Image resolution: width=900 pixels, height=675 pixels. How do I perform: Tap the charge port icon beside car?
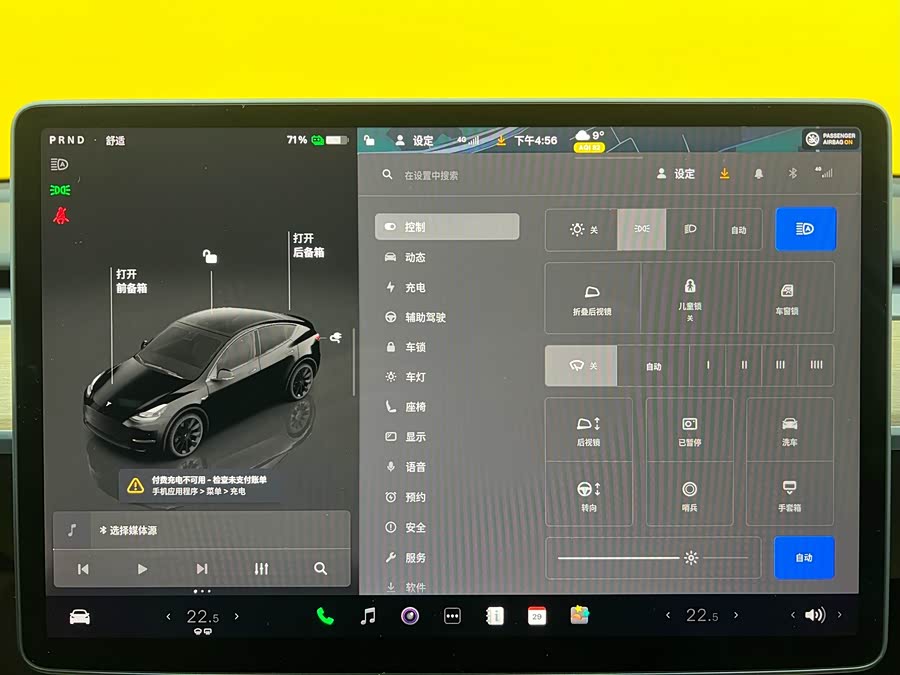(336, 338)
